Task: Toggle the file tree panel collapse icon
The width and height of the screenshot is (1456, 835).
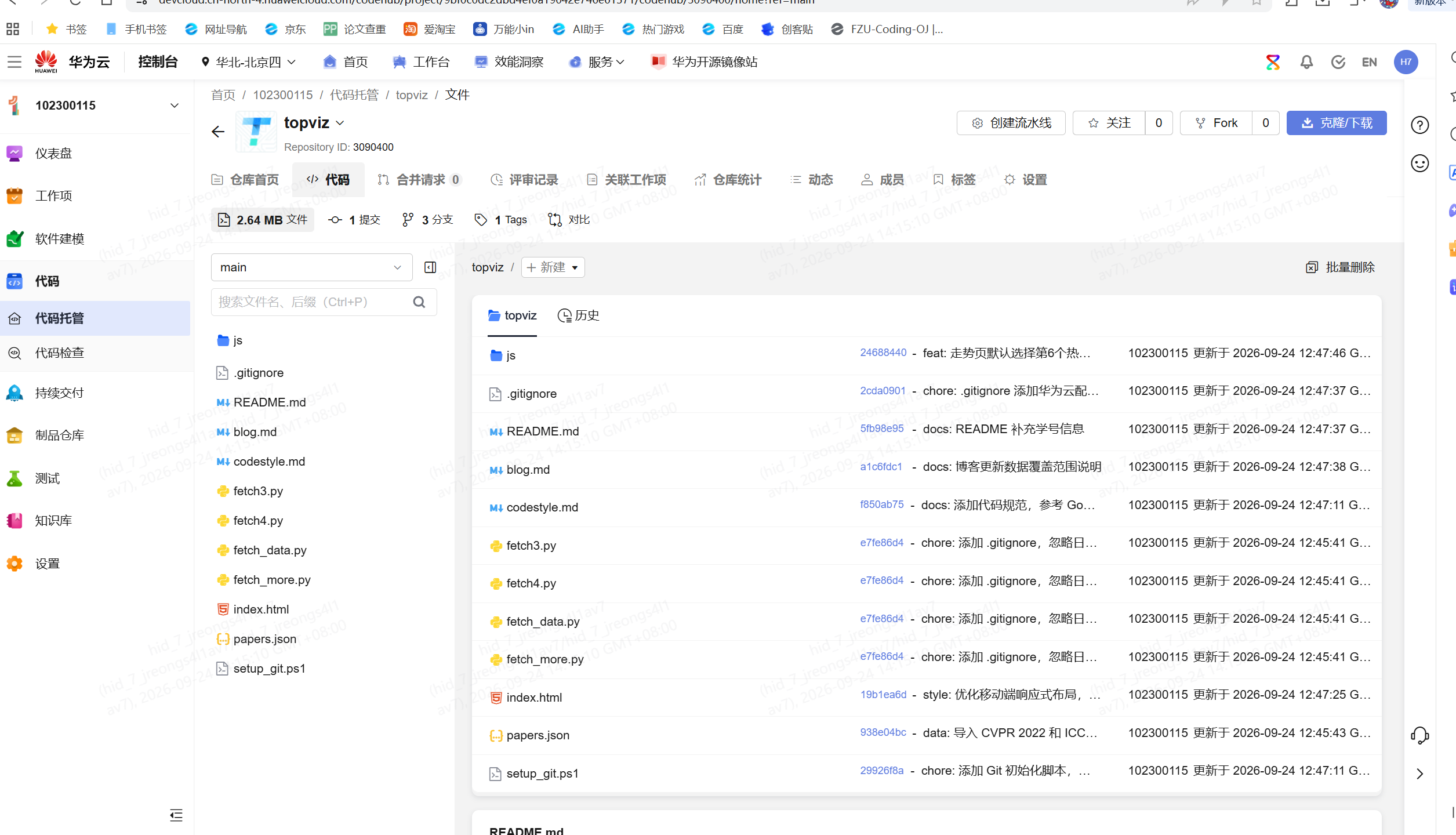Action: 430,267
